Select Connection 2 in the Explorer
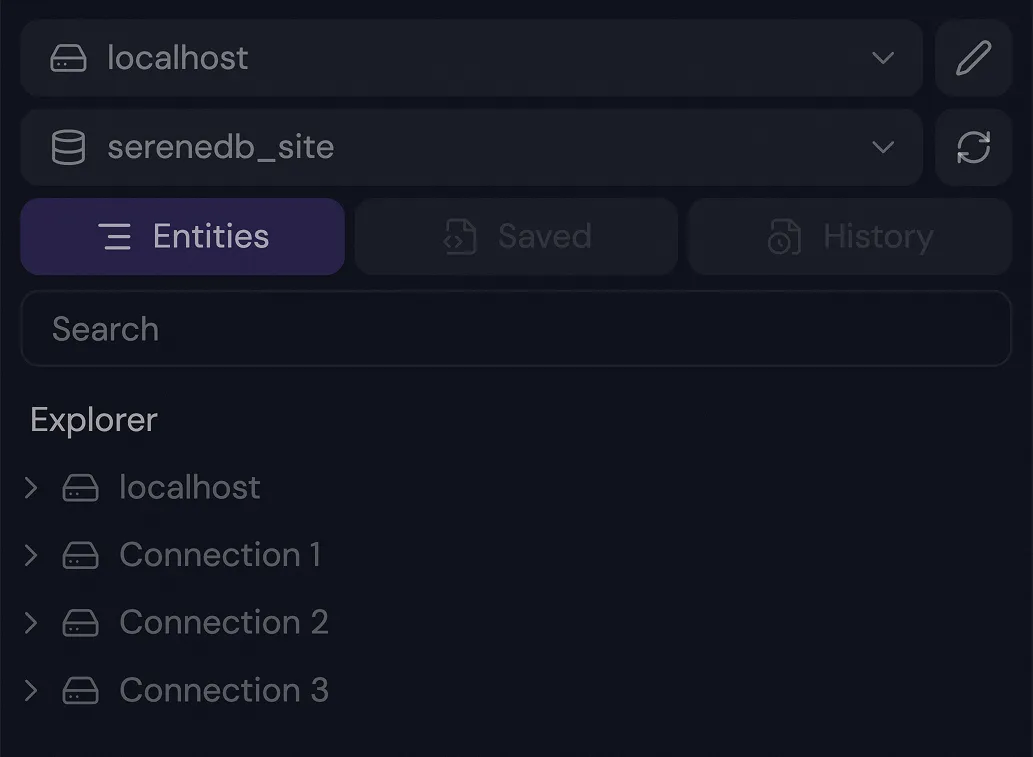 tap(223, 623)
